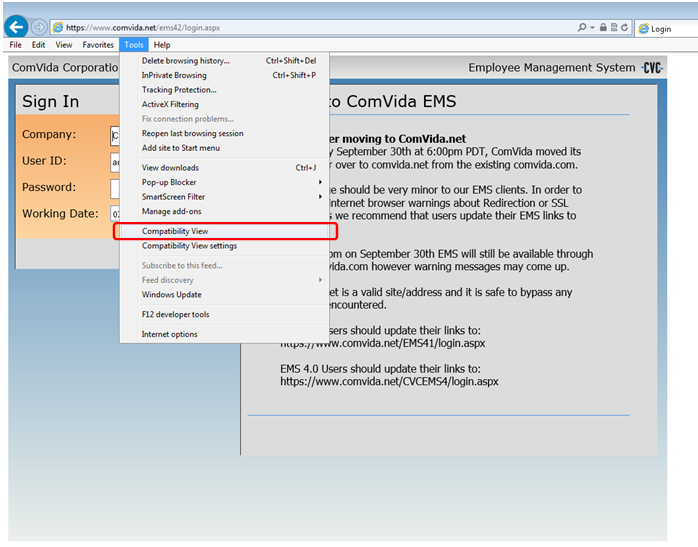698x547 pixels.
Task: Click the security lock icon in address bar
Action: tap(605, 28)
